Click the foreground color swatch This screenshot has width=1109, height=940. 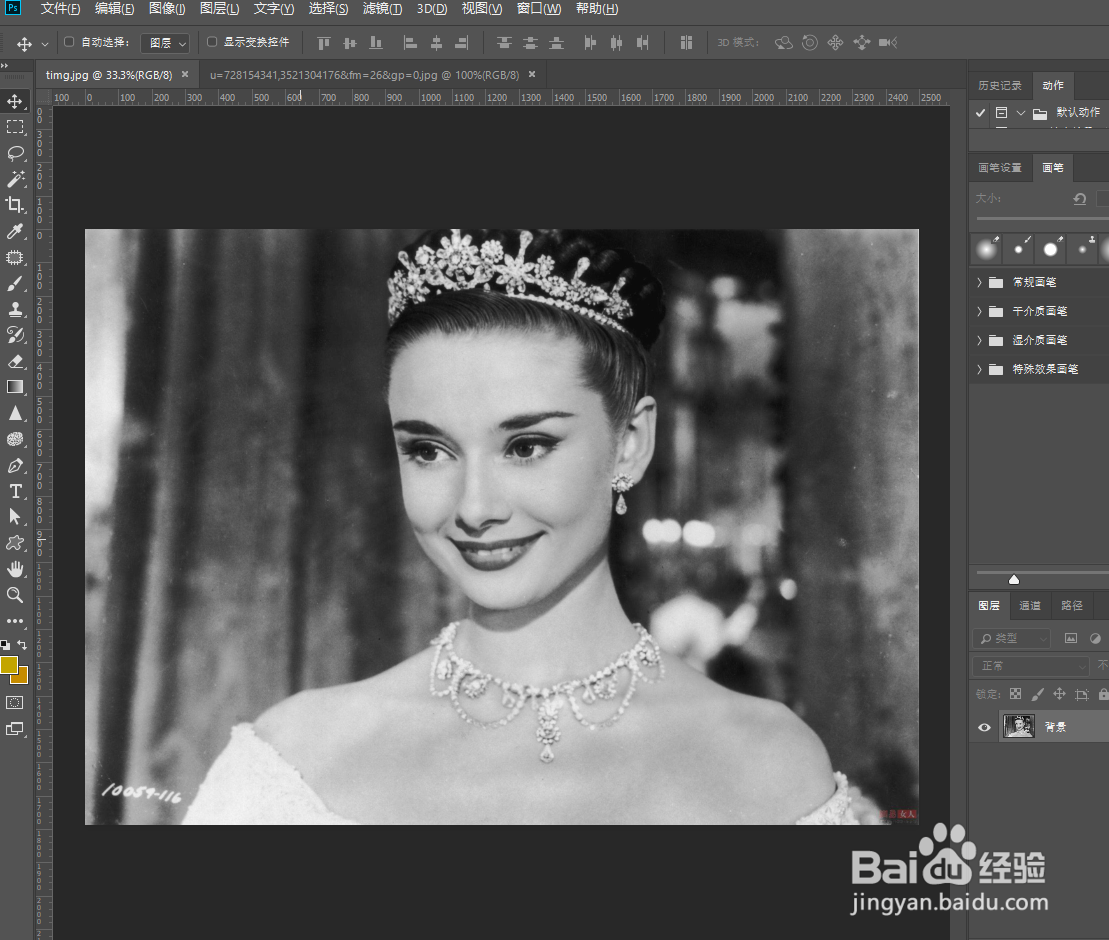coord(8,665)
